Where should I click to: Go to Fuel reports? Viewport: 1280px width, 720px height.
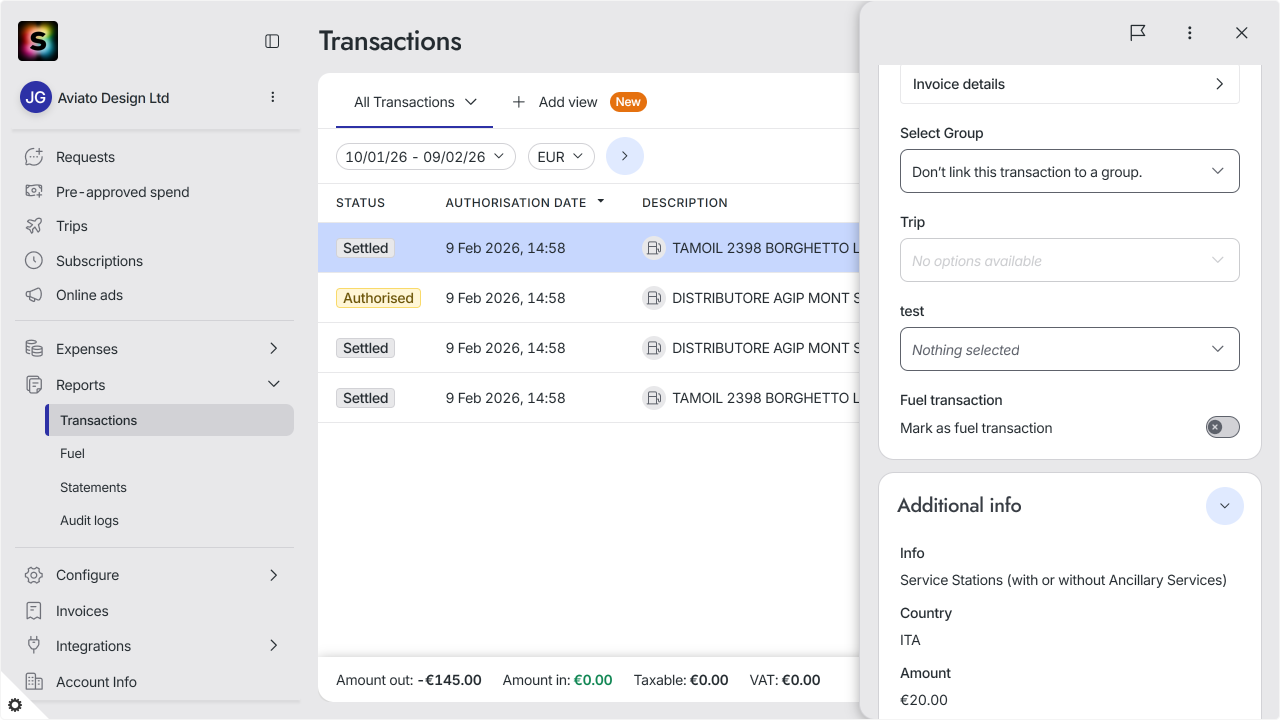72,453
